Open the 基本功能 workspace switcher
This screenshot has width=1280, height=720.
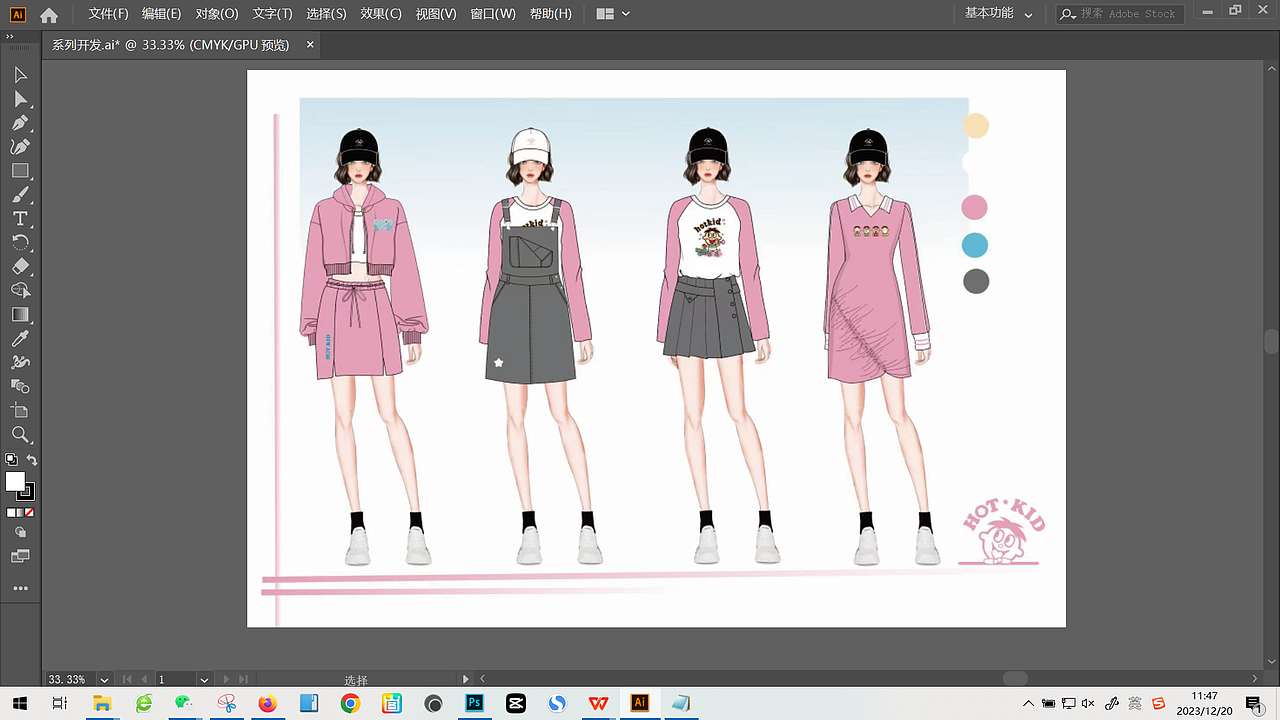coord(999,14)
